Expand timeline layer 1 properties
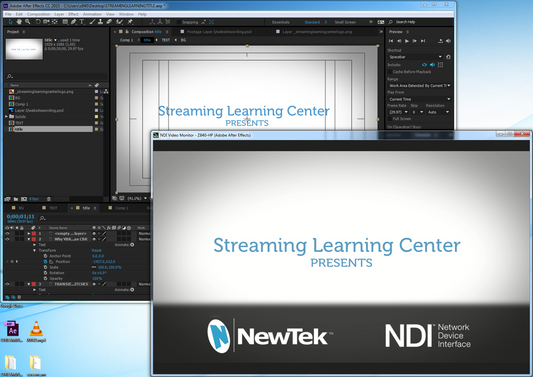 (29, 234)
